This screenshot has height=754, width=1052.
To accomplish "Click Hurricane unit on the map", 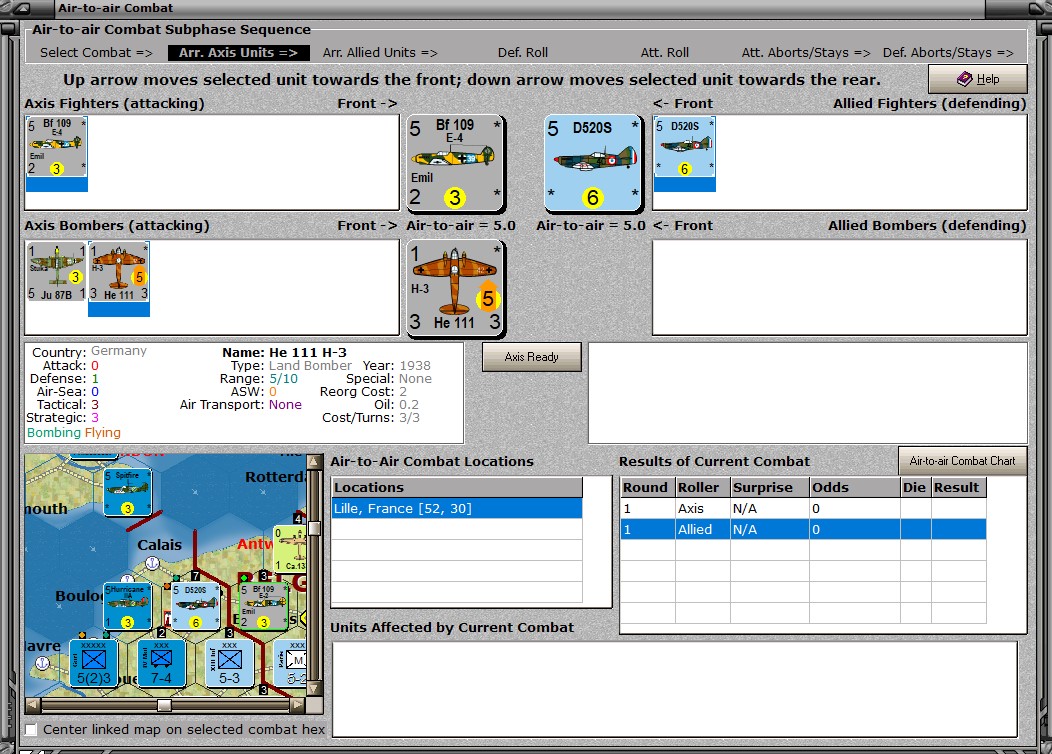I will pyautogui.click(x=127, y=606).
